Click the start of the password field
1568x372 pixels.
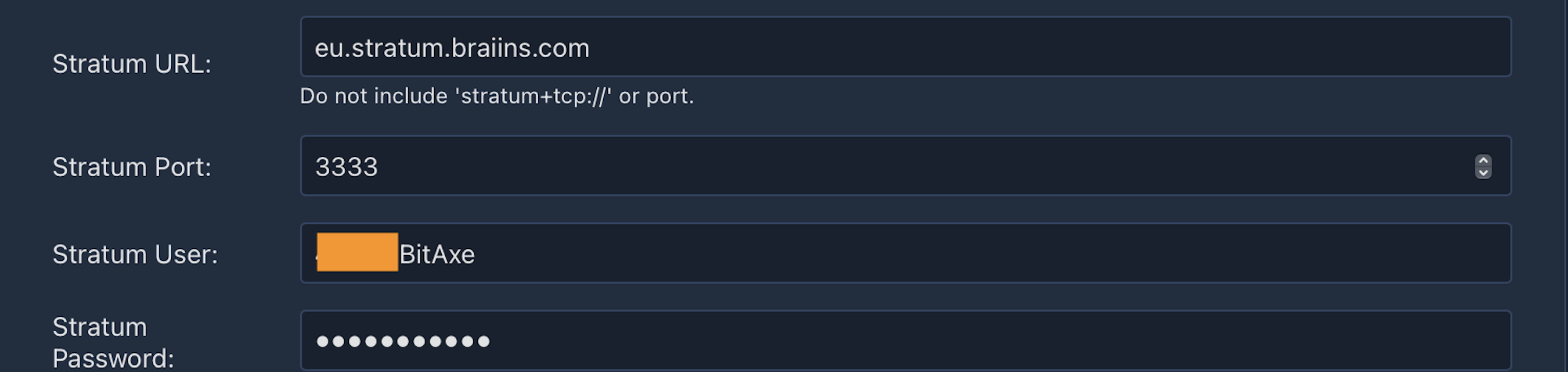click(319, 342)
